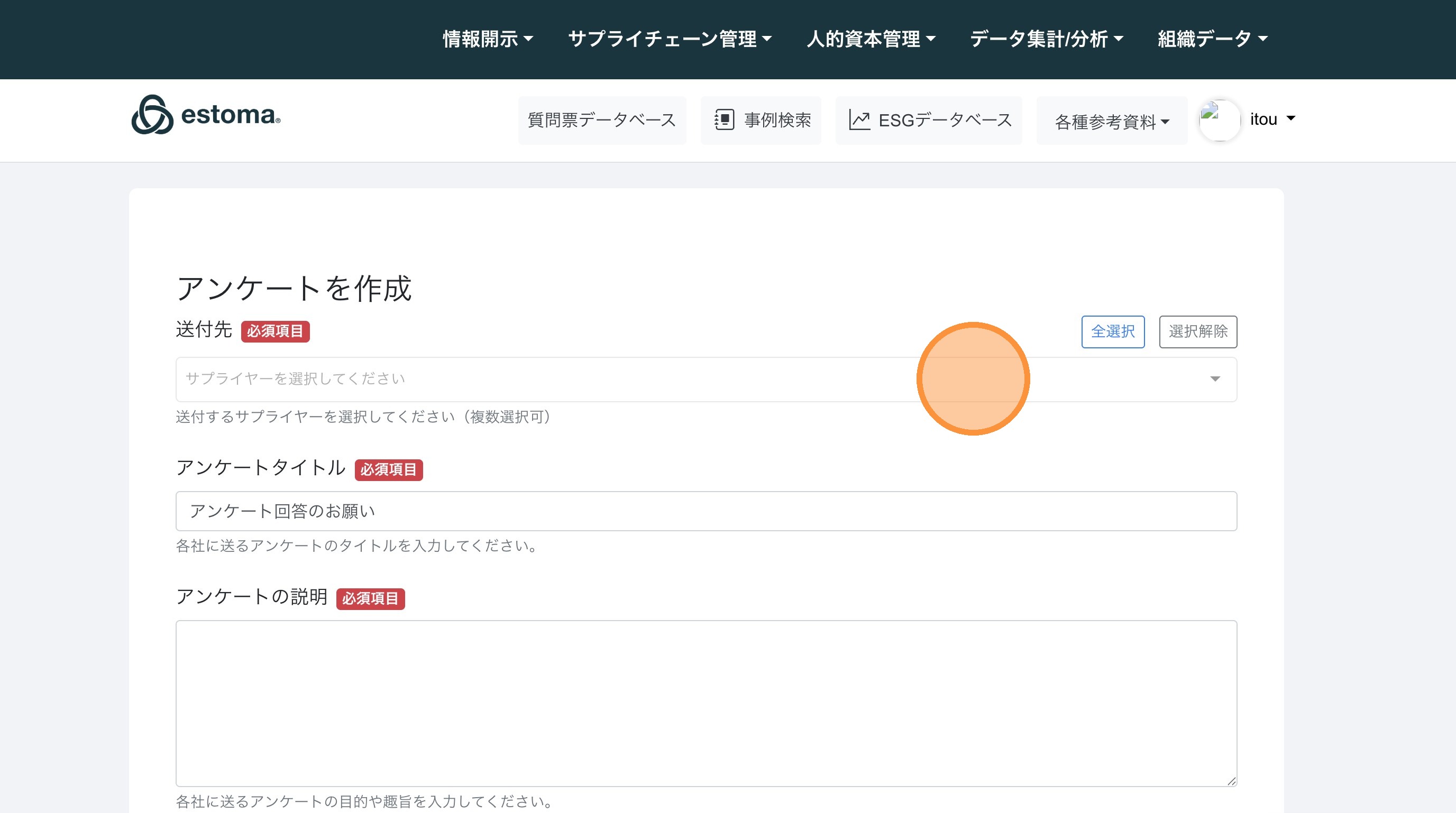
Task: Click the アンケートタイトル input field
Action: tap(706, 511)
